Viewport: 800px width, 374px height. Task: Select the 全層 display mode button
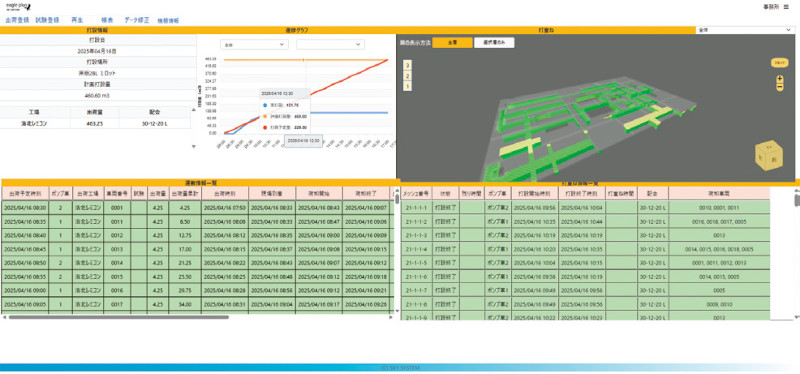(x=453, y=43)
